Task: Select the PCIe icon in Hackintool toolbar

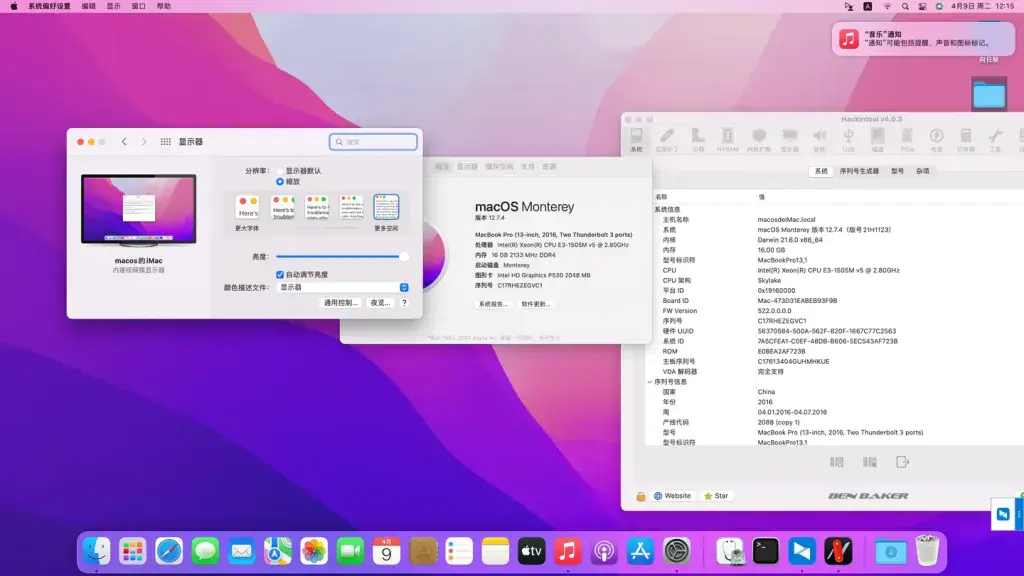Action: click(x=907, y=139)
